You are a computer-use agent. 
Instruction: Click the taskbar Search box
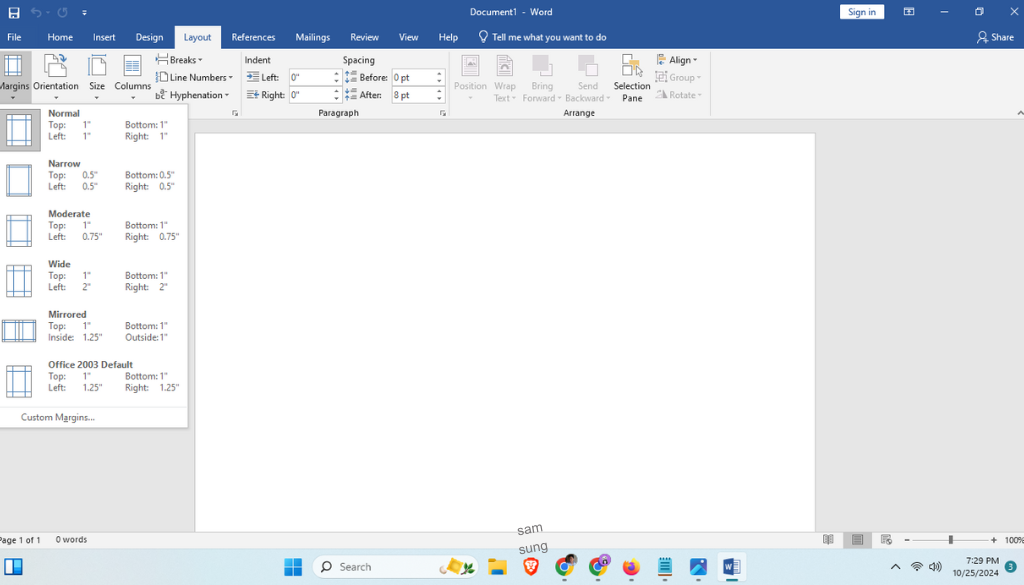point(396,567)
